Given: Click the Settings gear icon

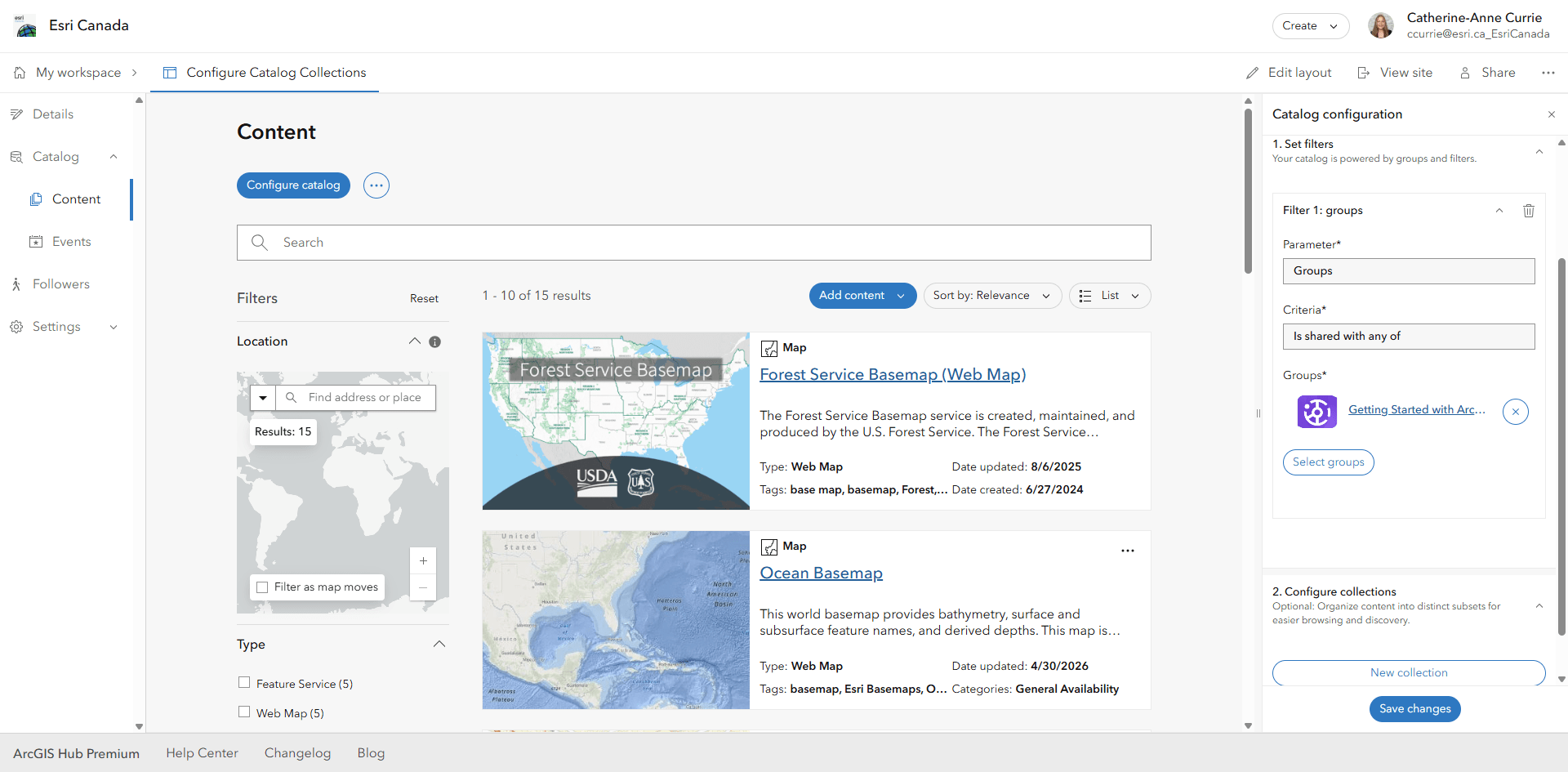Looking at the screenshot, I should point(16,327).
